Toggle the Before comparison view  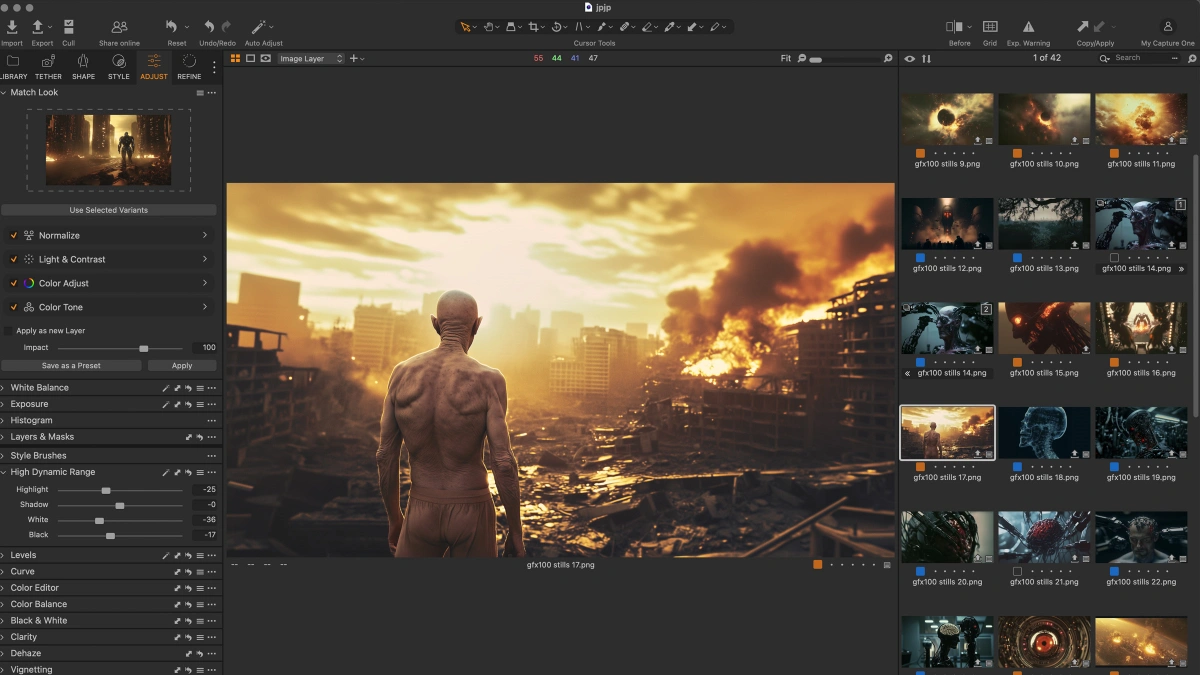click(956, 27)
